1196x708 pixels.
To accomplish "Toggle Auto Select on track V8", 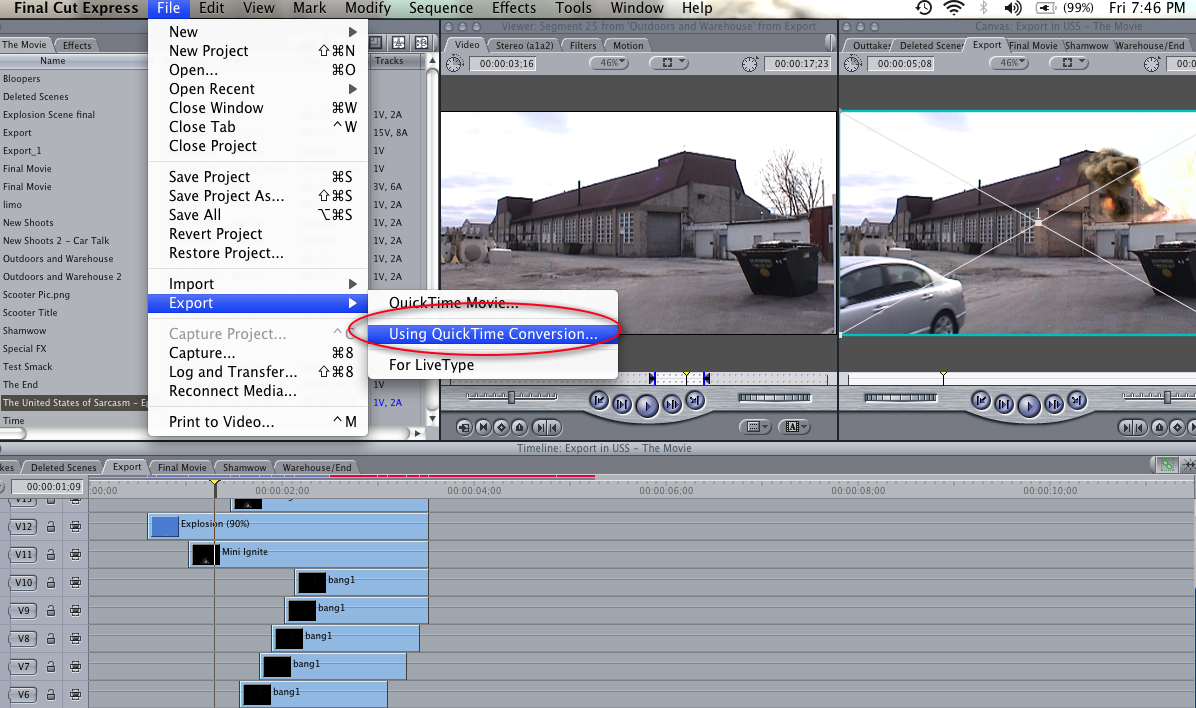I will coord(76,639).
